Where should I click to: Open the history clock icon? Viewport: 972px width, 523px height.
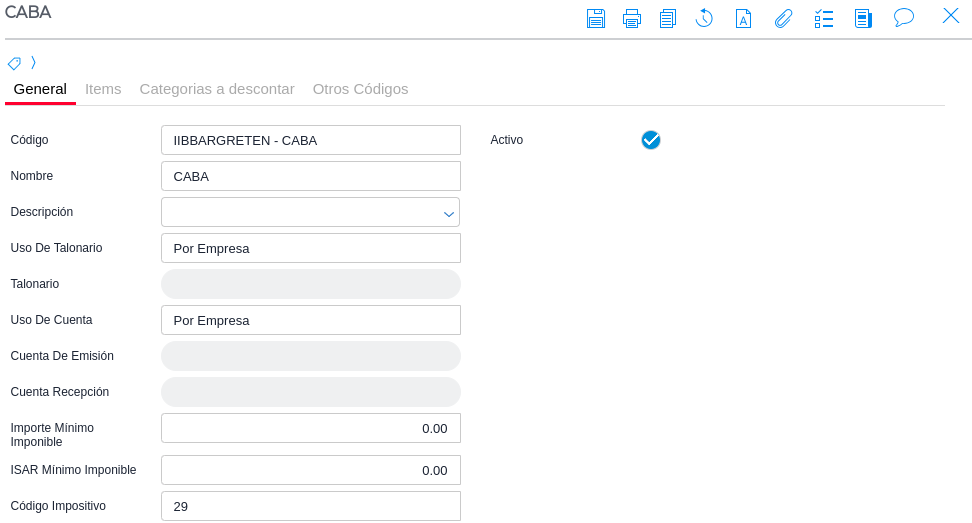pos(704,18)
